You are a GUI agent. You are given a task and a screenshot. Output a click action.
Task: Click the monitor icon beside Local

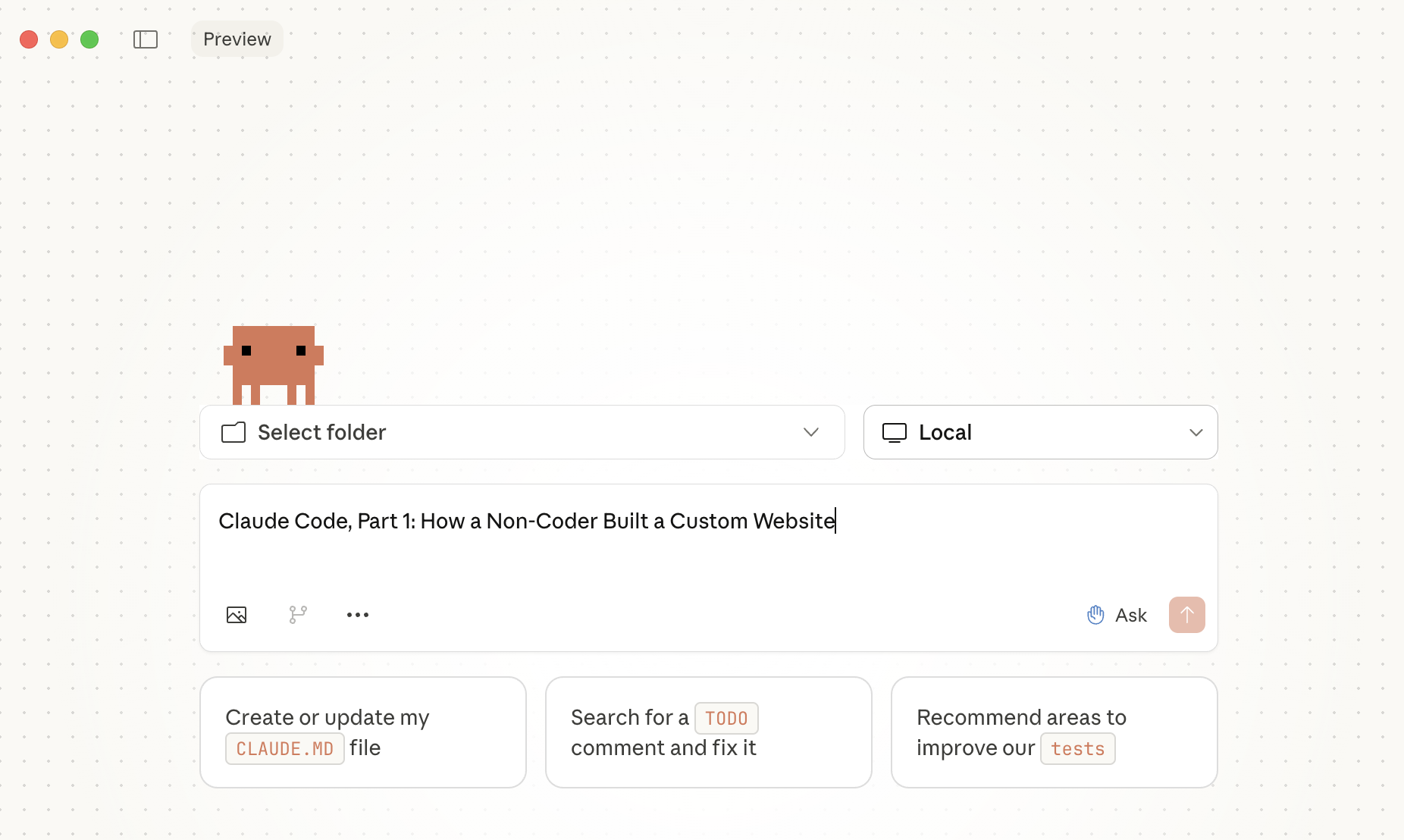[895, 433]
